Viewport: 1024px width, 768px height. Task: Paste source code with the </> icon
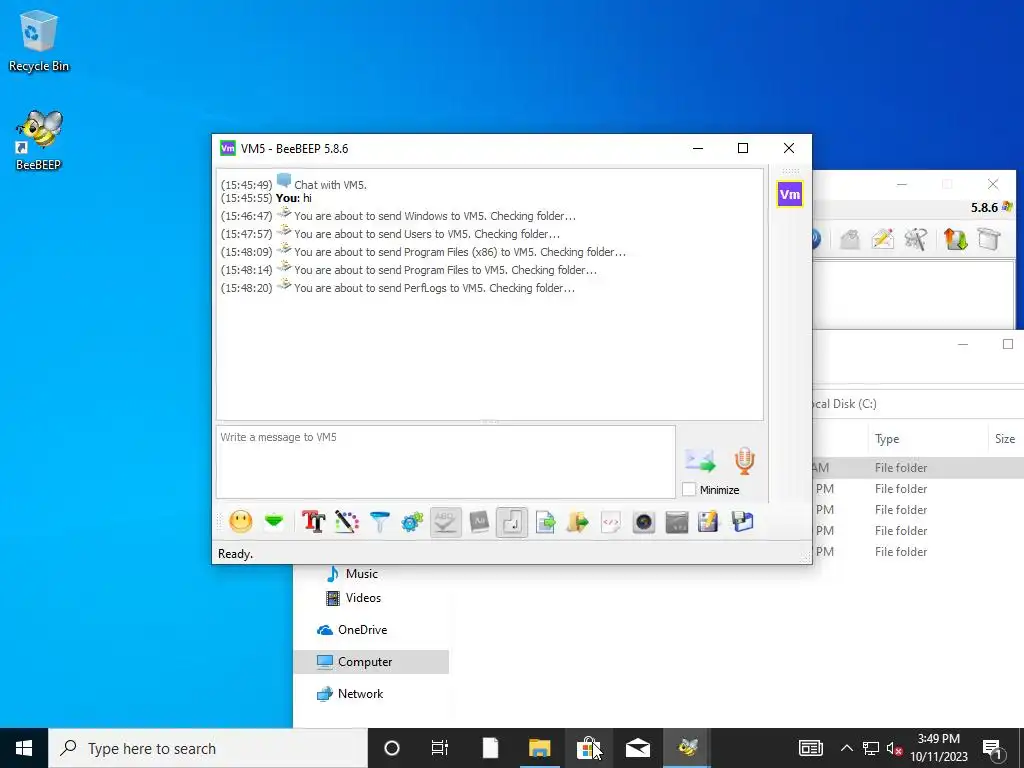(611, 522)
